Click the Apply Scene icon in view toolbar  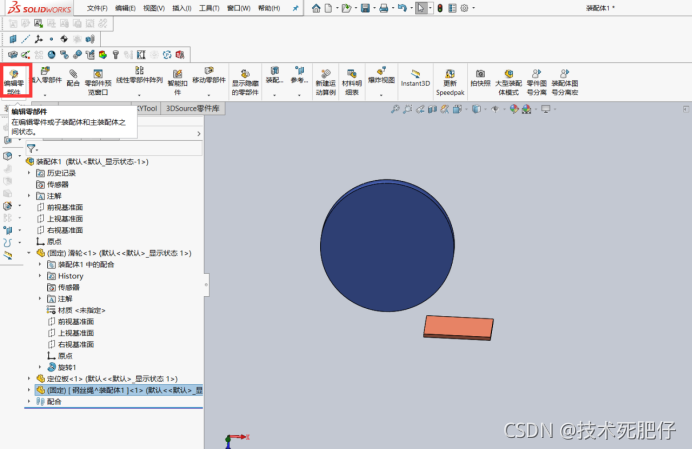(526, 109)
